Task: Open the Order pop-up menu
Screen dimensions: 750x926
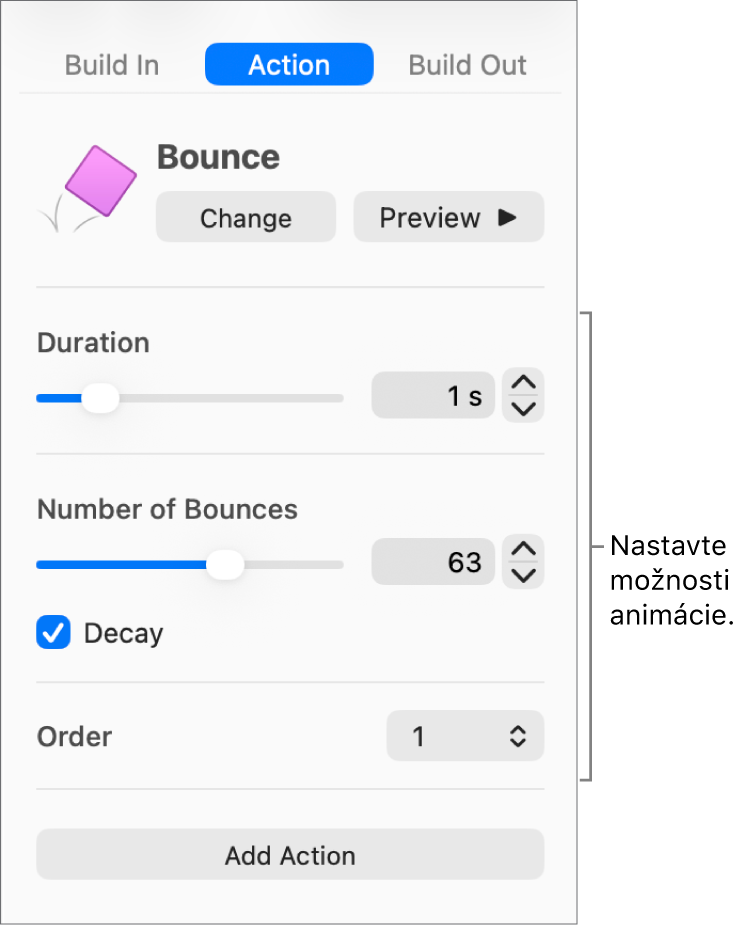Action: pyautogui.click(x=465, y=736)
